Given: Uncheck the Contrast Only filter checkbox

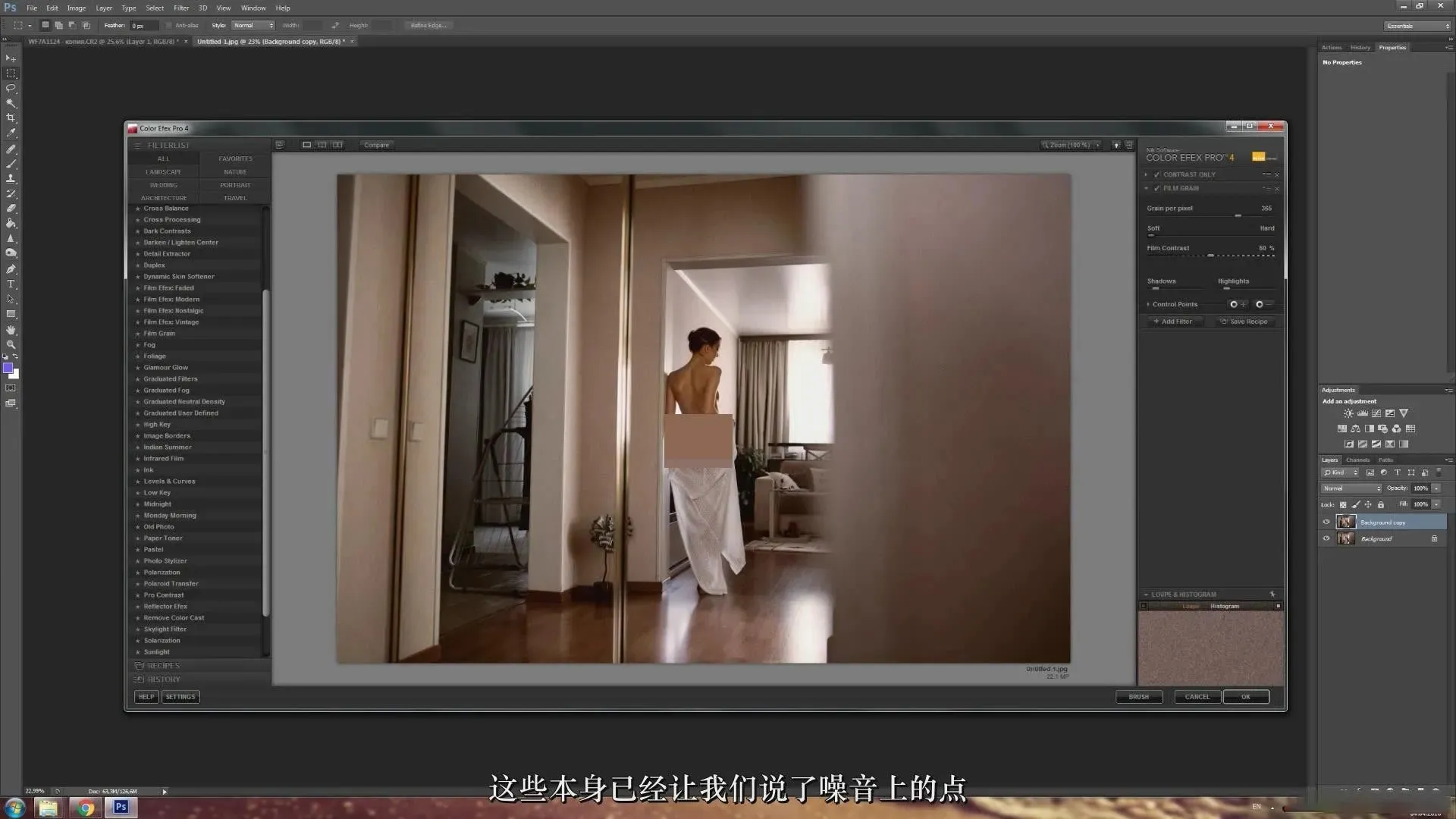Looking at the screenshot, I should point(1157,174).
